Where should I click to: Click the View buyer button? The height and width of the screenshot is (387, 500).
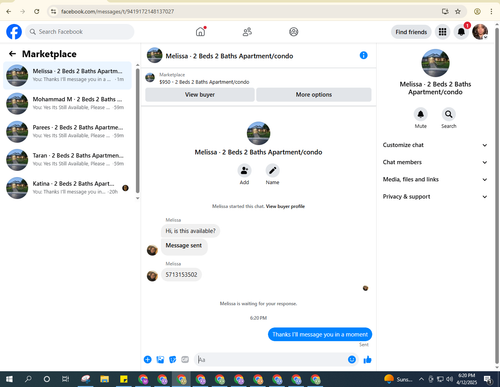click(200, 95)
